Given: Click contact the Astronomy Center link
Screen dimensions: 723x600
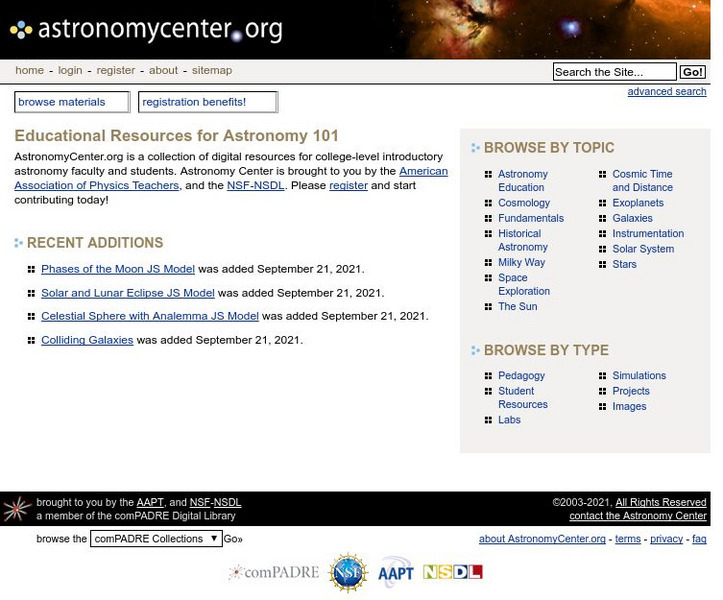Looking at the screenshot, I should point(638,516).
